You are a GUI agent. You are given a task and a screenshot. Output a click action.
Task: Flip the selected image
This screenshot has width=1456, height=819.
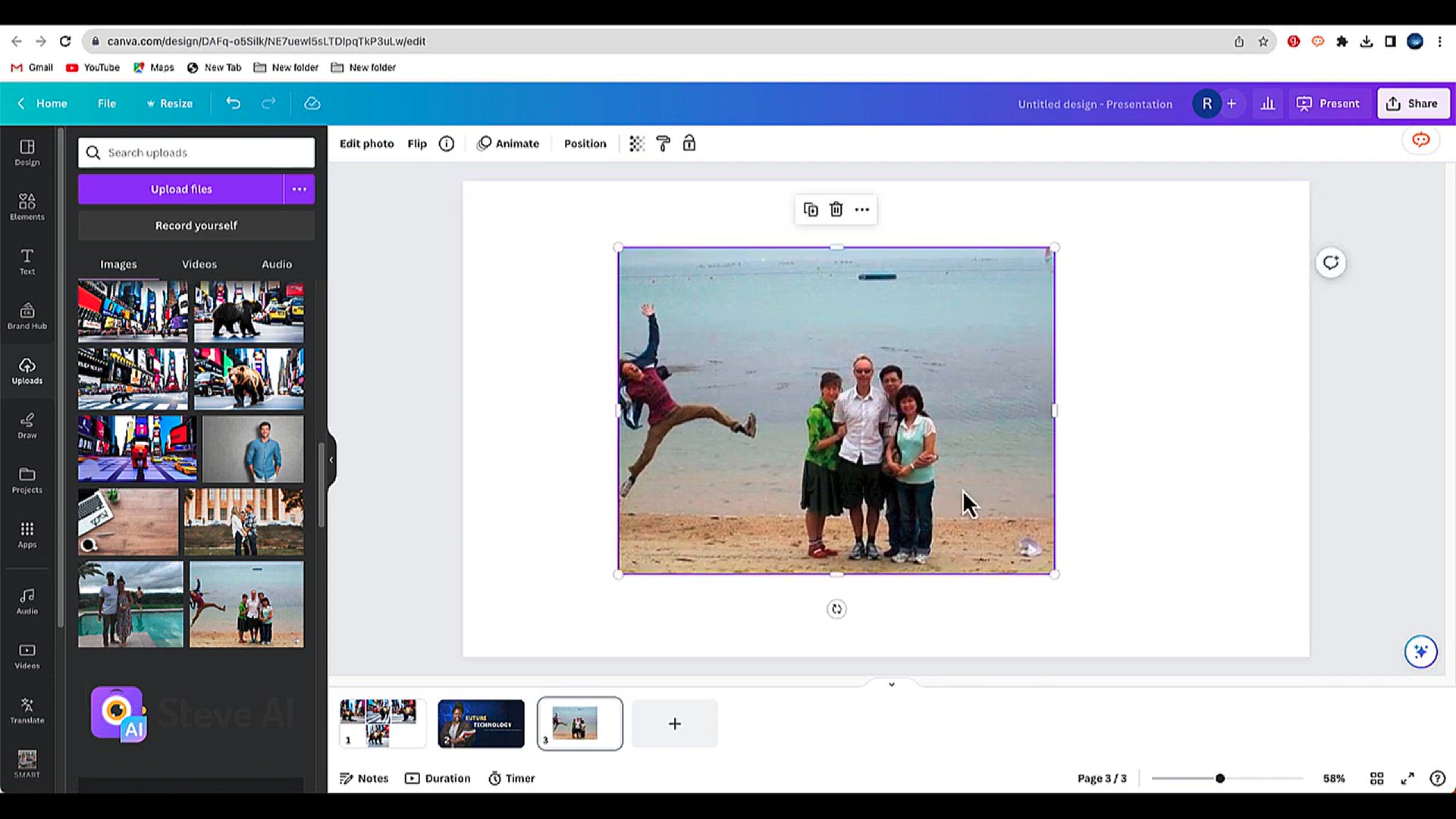click(417, 143)
